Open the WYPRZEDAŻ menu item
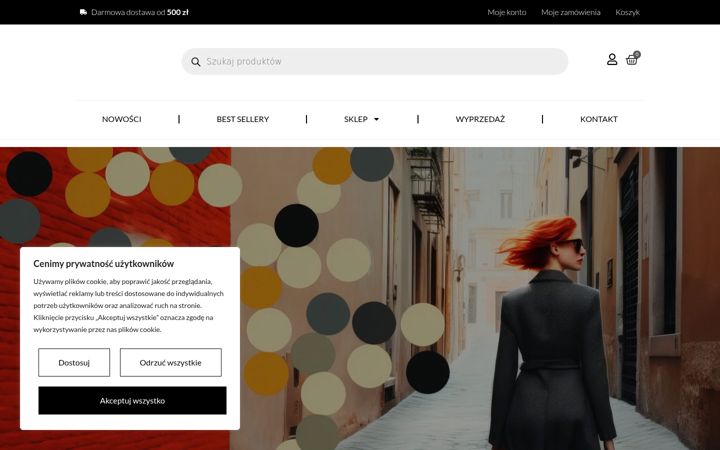The width and height of the screenshot is (720, 450). [480, 119]
